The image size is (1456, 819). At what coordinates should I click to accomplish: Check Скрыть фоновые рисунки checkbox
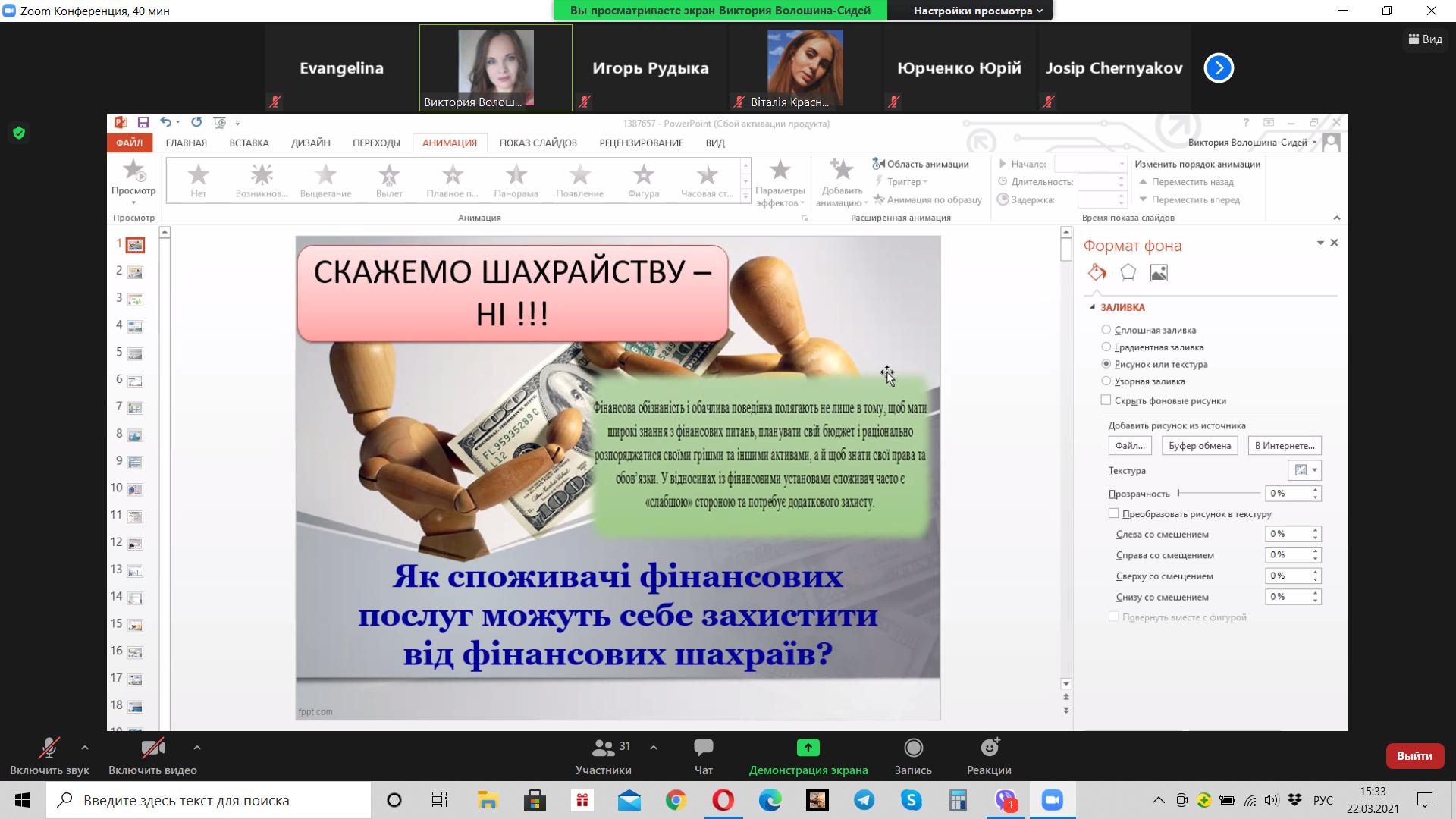click(1106, 400)
